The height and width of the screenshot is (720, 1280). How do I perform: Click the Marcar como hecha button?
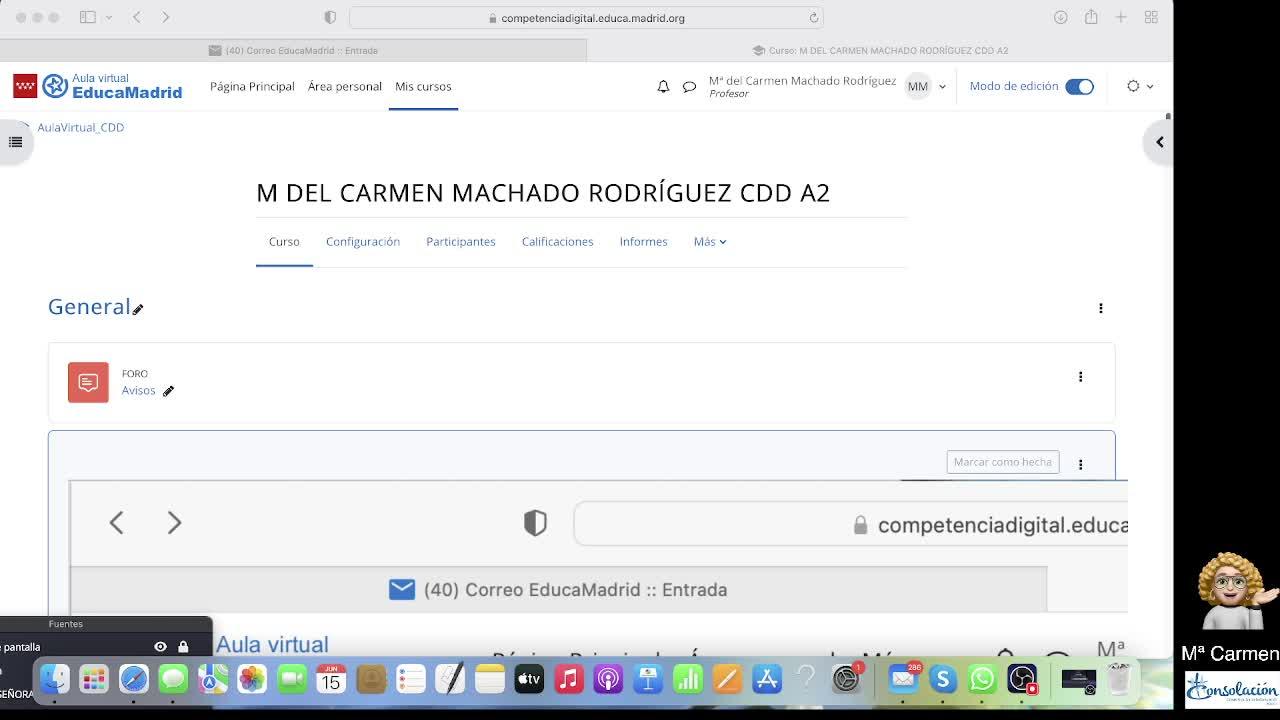[x=1003, y=462]
